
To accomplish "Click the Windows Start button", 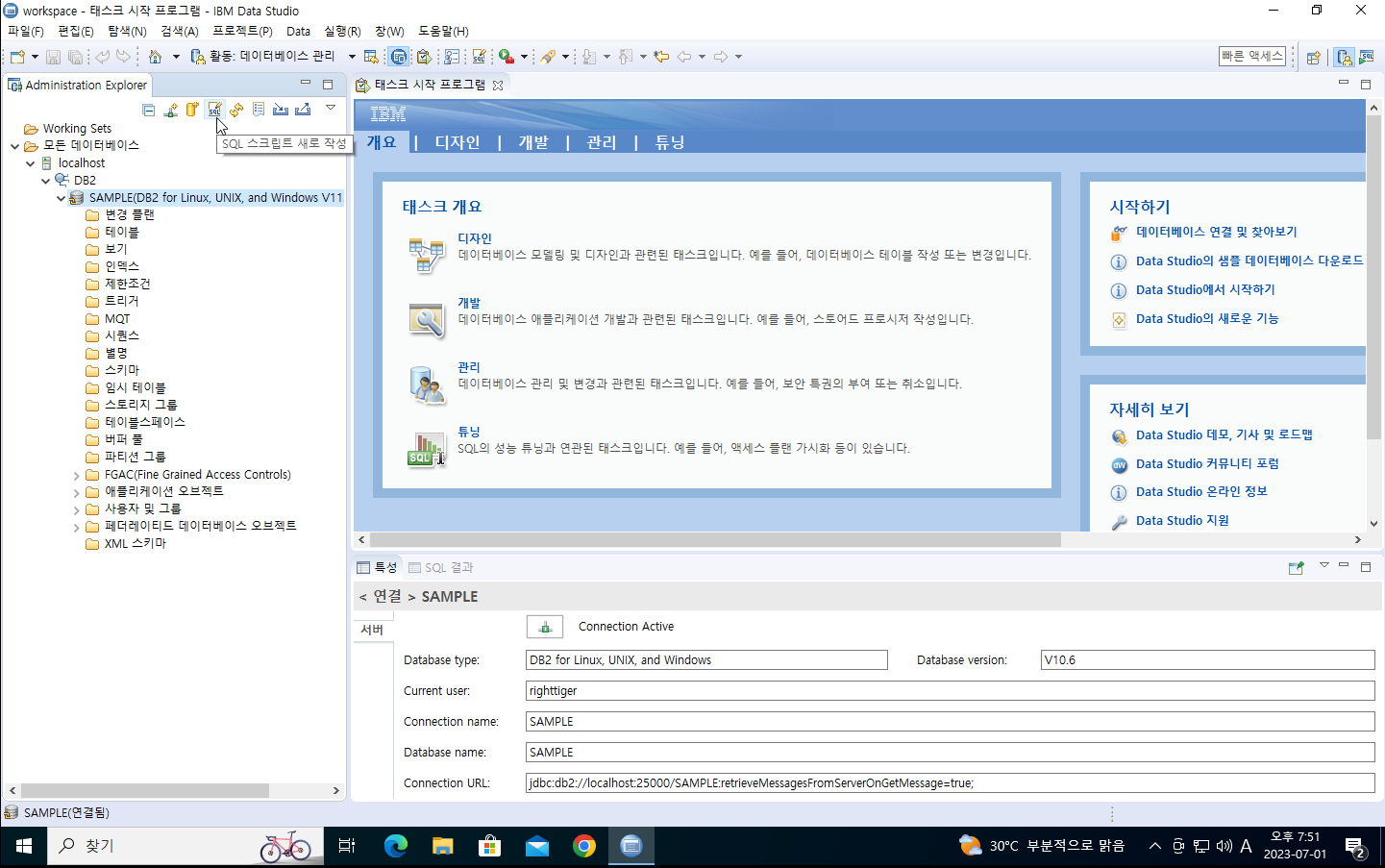I will tap(24, 846).
